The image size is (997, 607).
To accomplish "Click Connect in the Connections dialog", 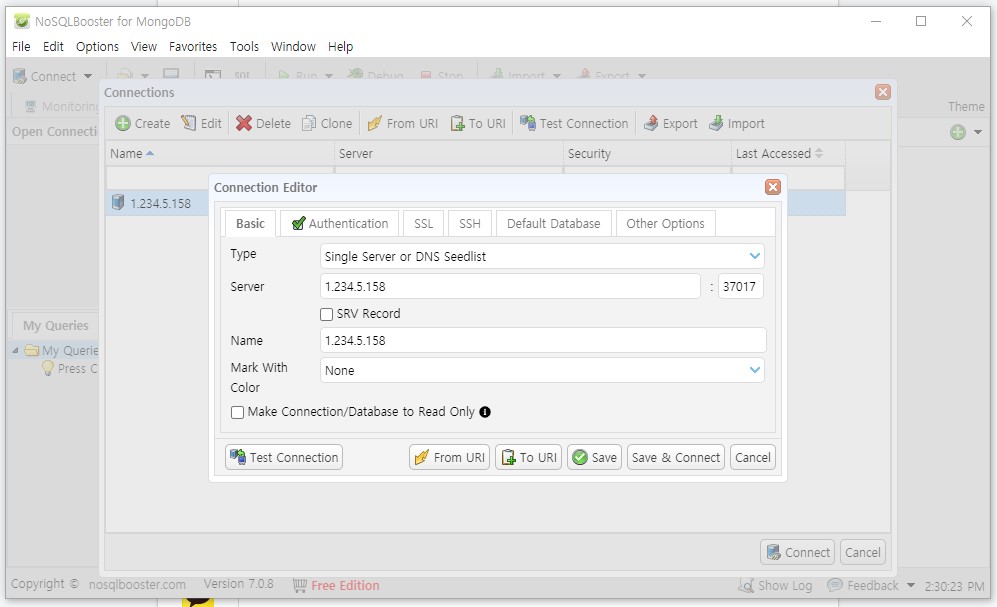I will click(x=797, y=552).
